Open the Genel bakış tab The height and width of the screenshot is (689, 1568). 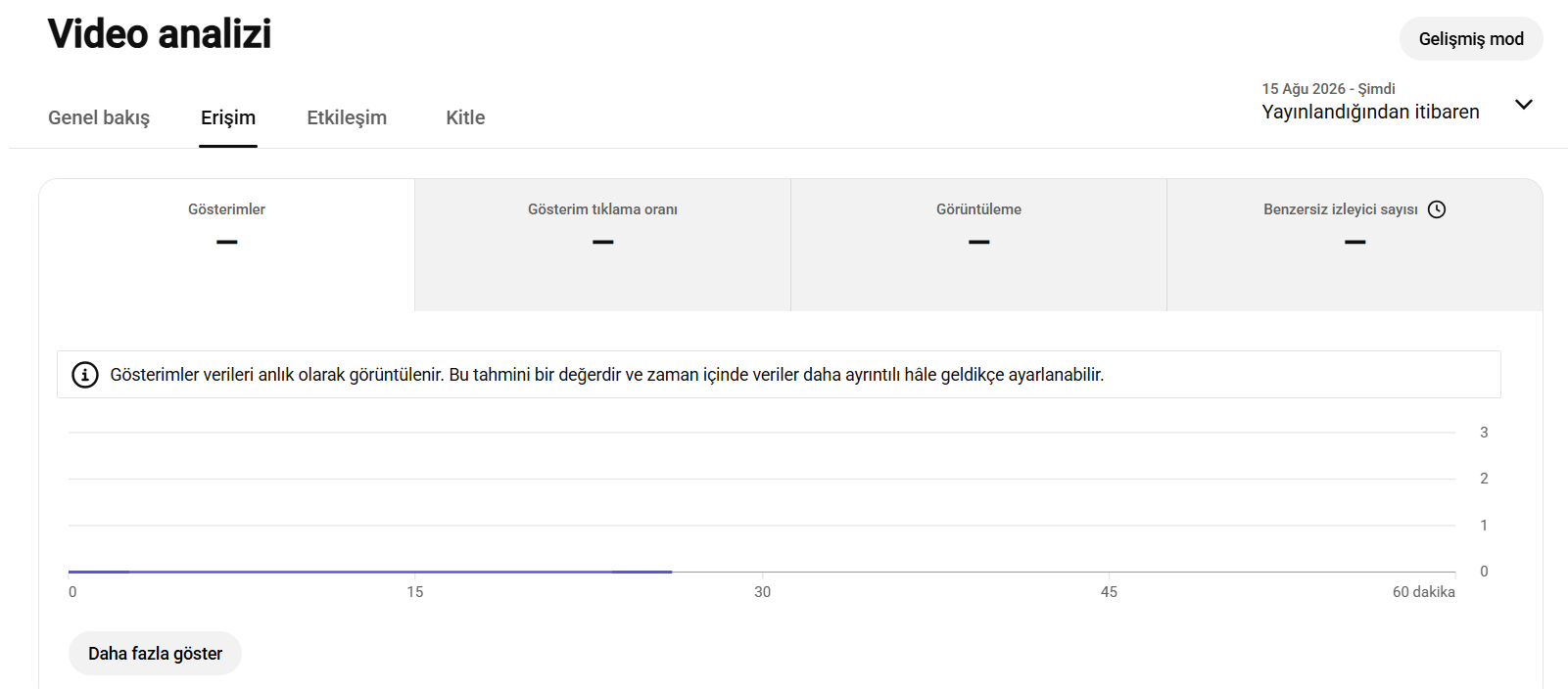tap(99, 117)
